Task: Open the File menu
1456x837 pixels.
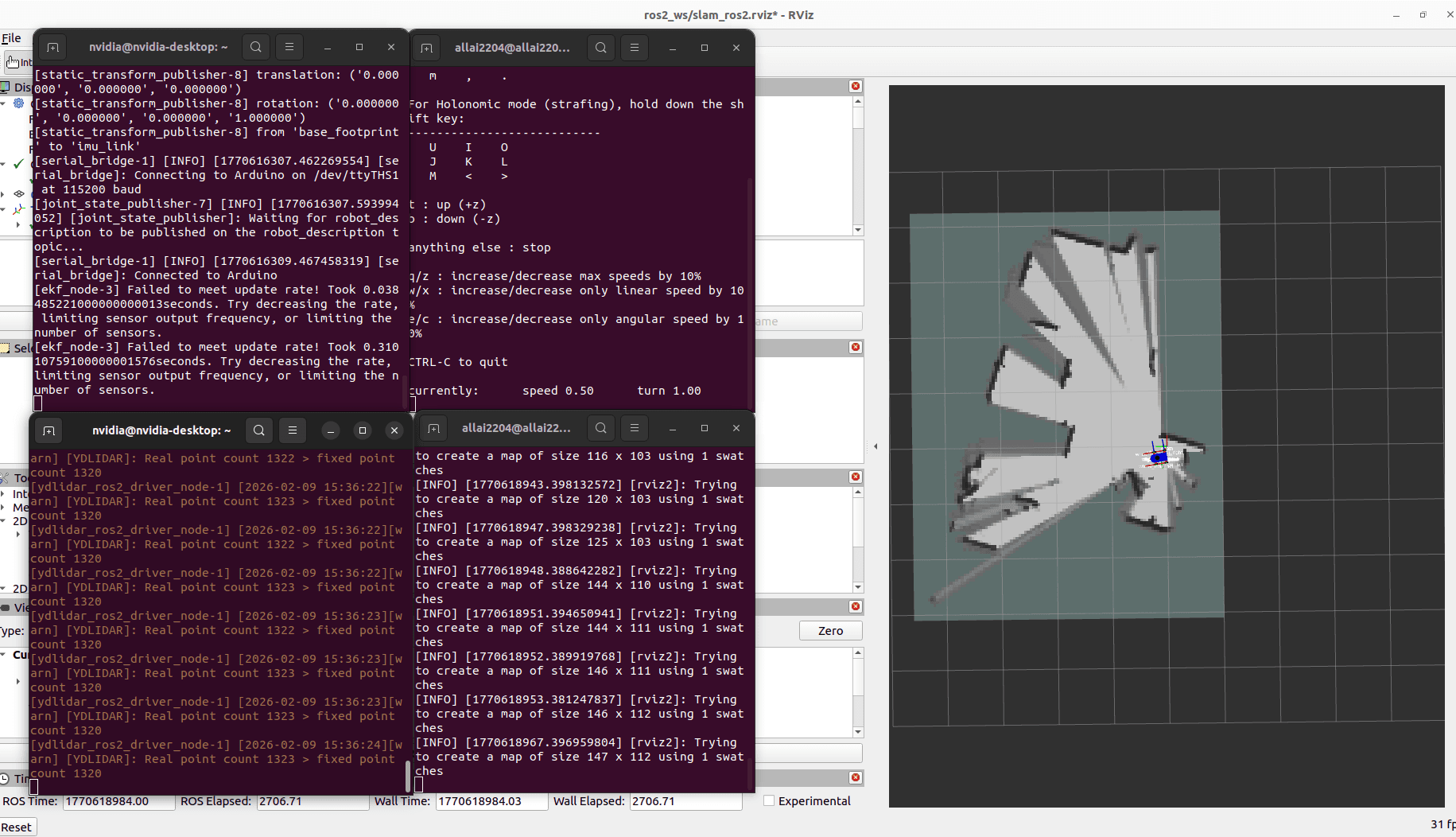Action: [x=11, y=38]
